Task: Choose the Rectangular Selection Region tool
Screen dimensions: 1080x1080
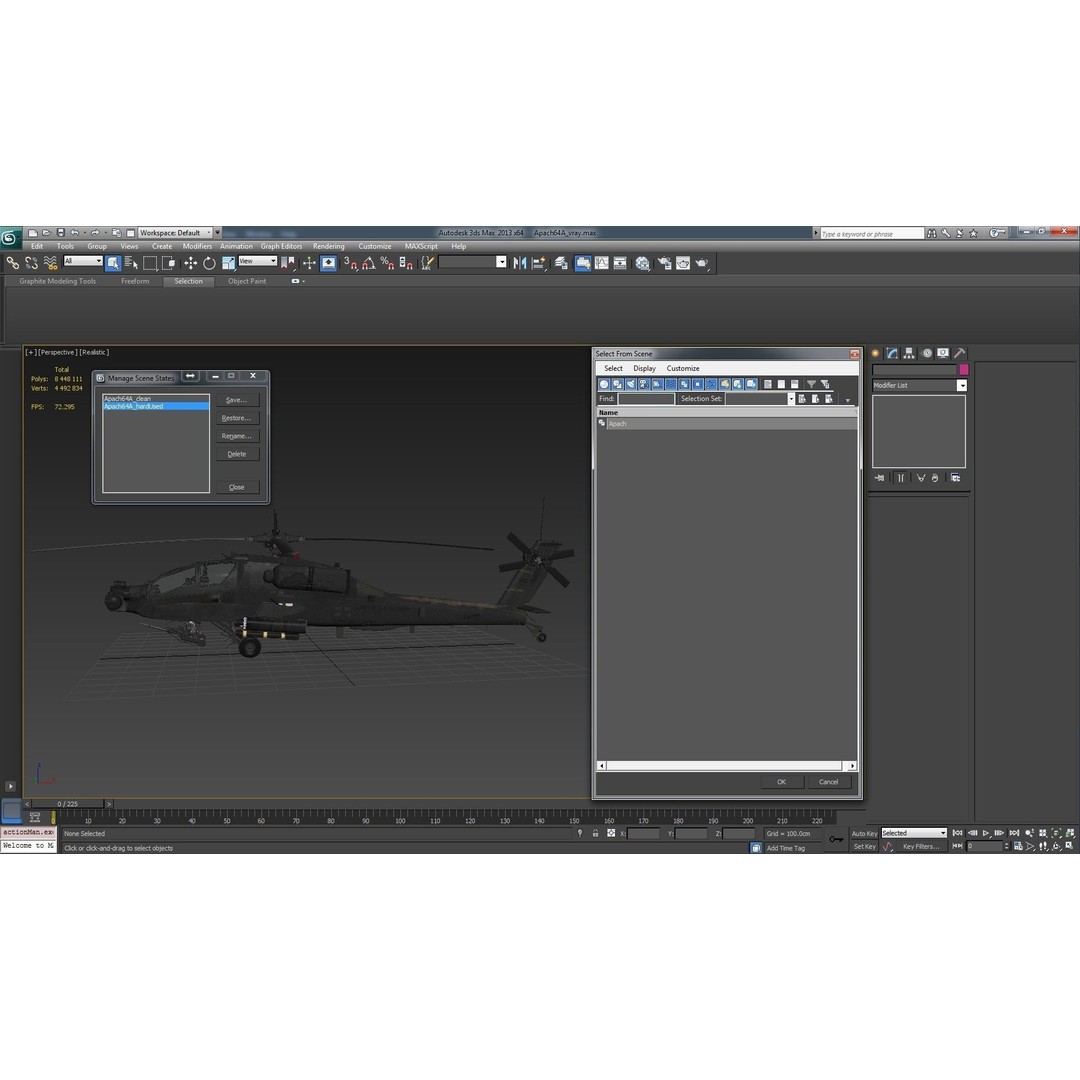Action: point(149,263)
